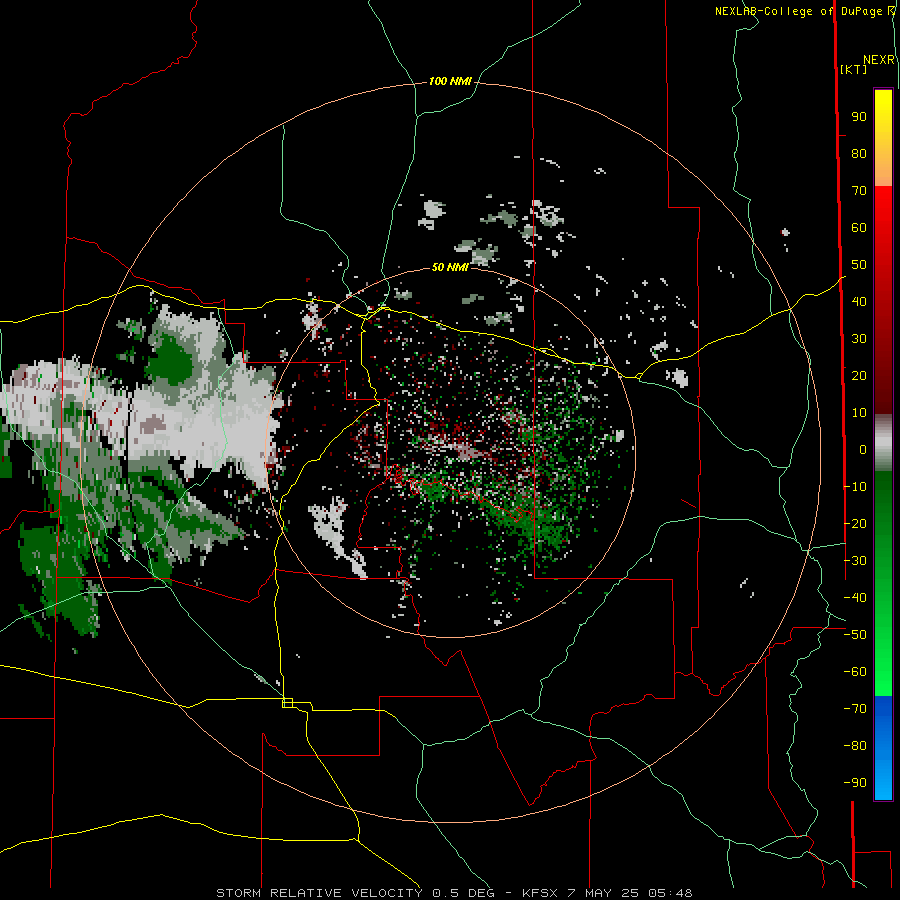Click the 05:48 time stamp

coord(670,893)
